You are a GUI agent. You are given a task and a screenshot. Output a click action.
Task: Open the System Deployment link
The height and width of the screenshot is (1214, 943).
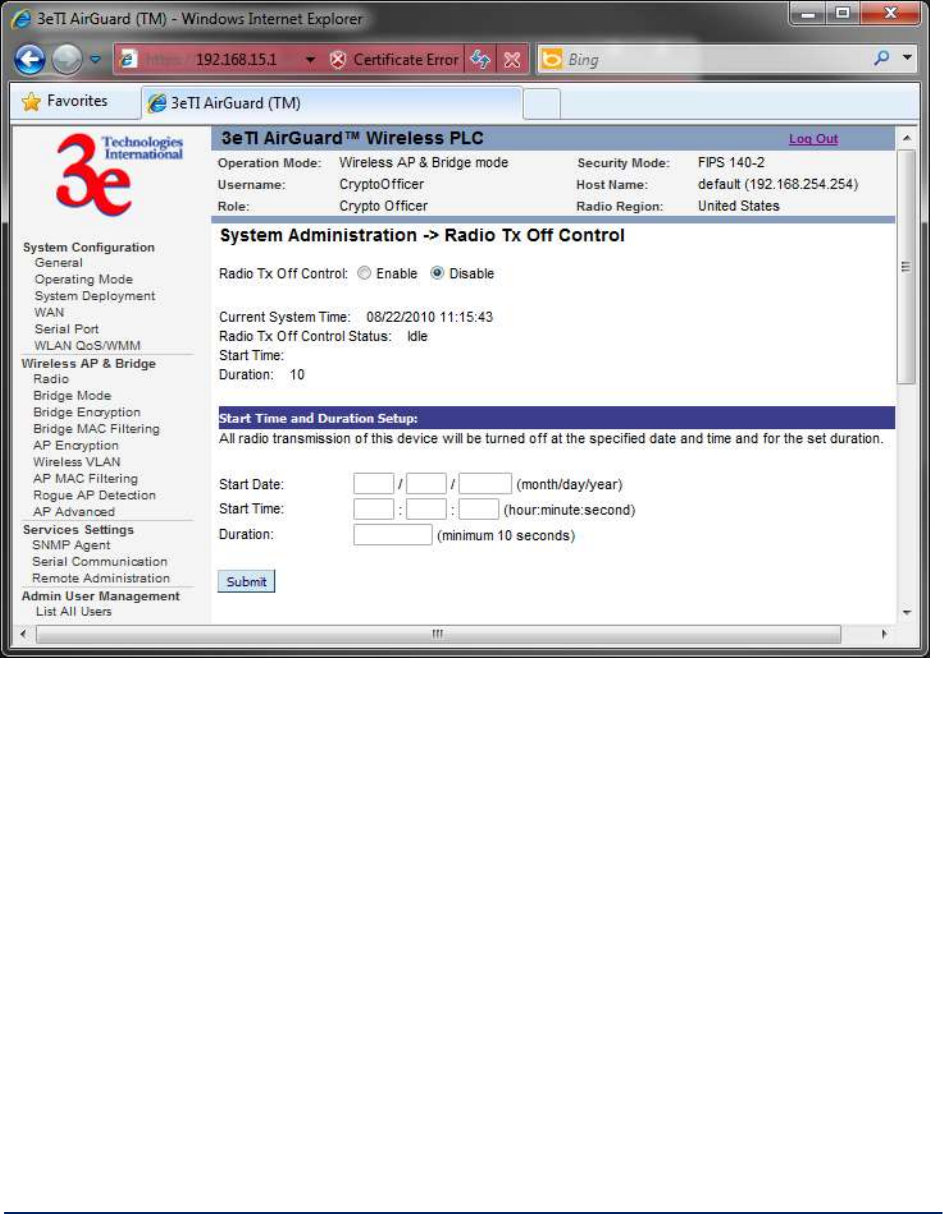tap(95, 296)
